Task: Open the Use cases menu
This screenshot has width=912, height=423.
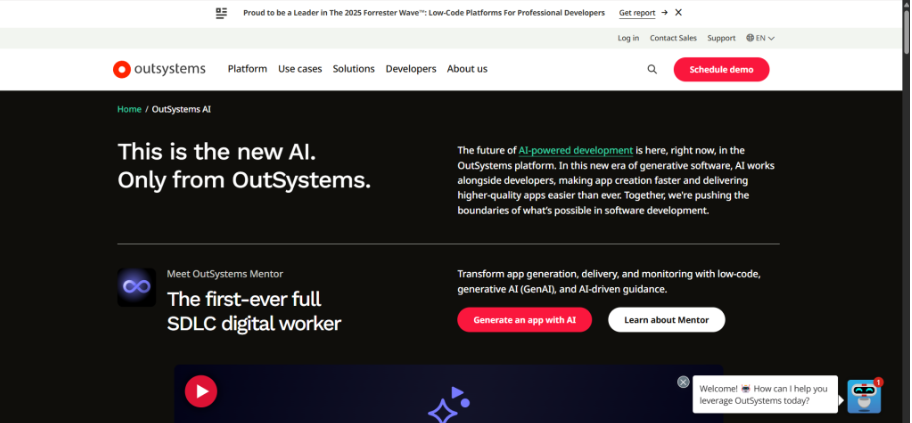Action: click(x=300, y=69)
